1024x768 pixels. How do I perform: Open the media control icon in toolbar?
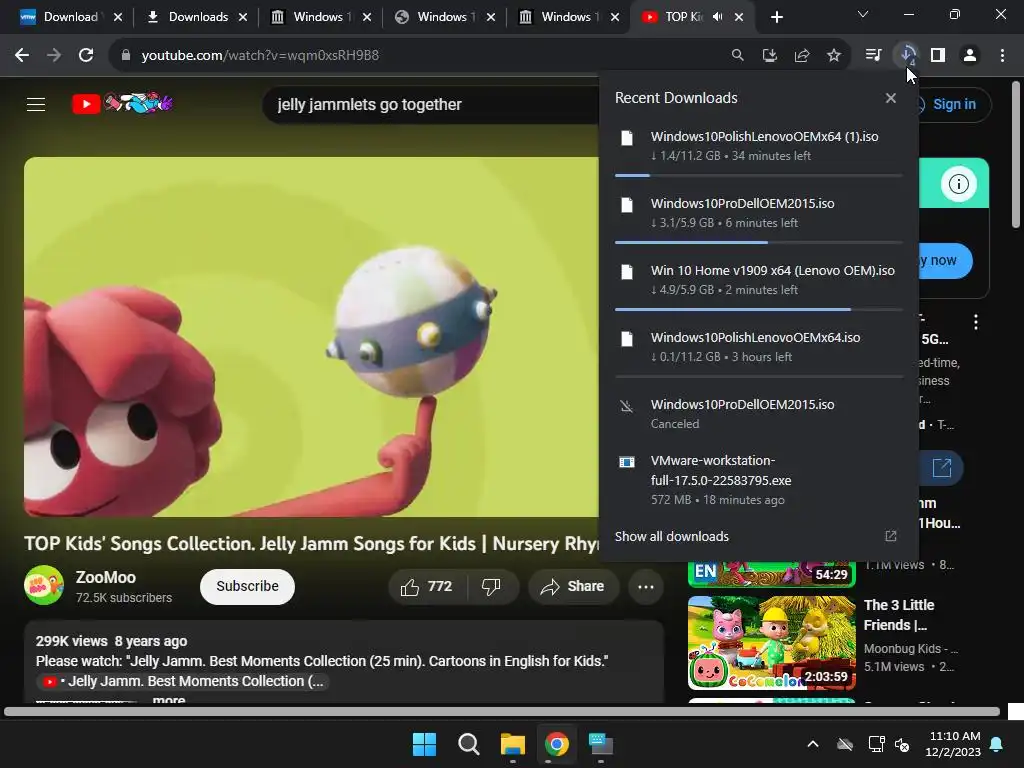(873, 56)
